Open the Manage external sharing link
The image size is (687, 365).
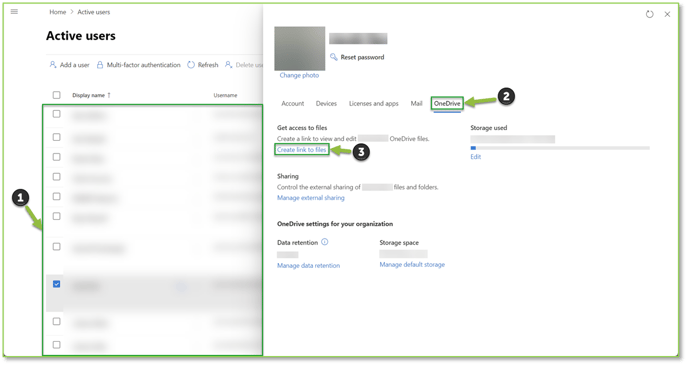pos(311,198)
